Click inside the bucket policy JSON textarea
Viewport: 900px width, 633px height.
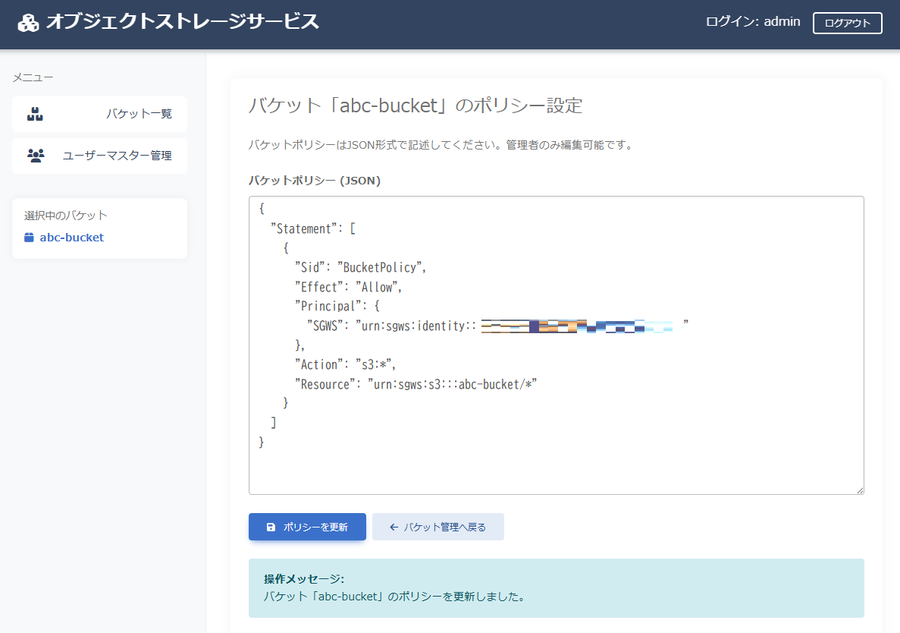coord(556,345)
